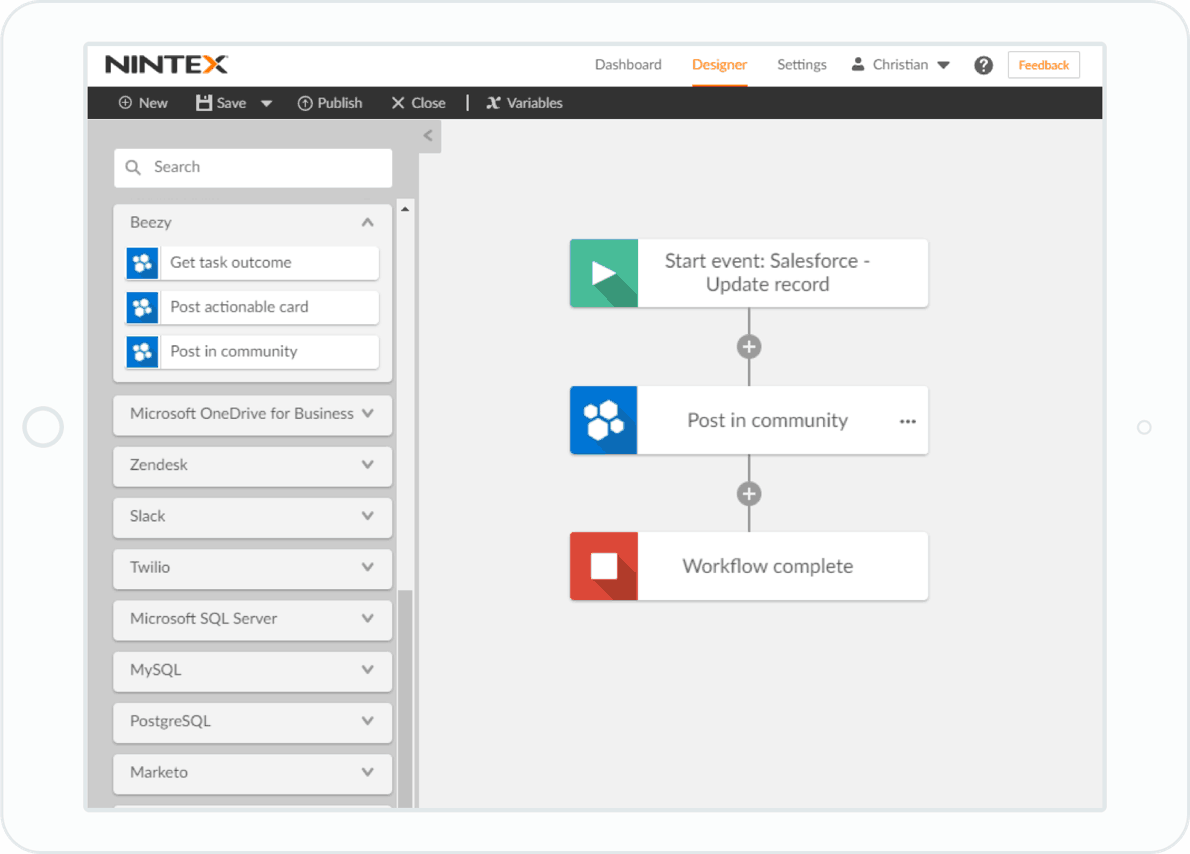The height and width of the screenshot is (854, 1190).
Task: Click the toolbox scrollbar thumb
Action: (405, 698)
